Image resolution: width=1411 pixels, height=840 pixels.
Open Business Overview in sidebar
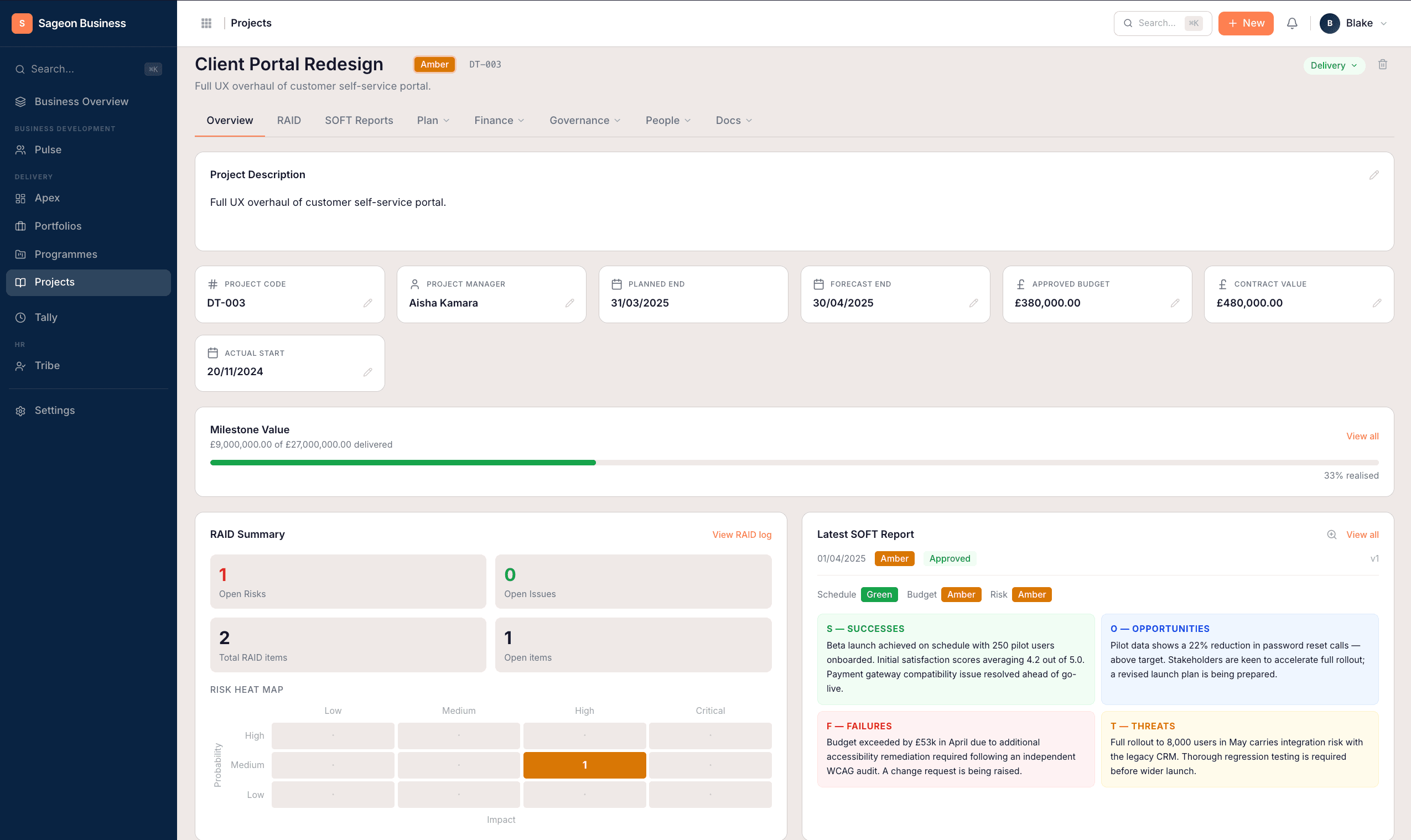click(89, 102)
